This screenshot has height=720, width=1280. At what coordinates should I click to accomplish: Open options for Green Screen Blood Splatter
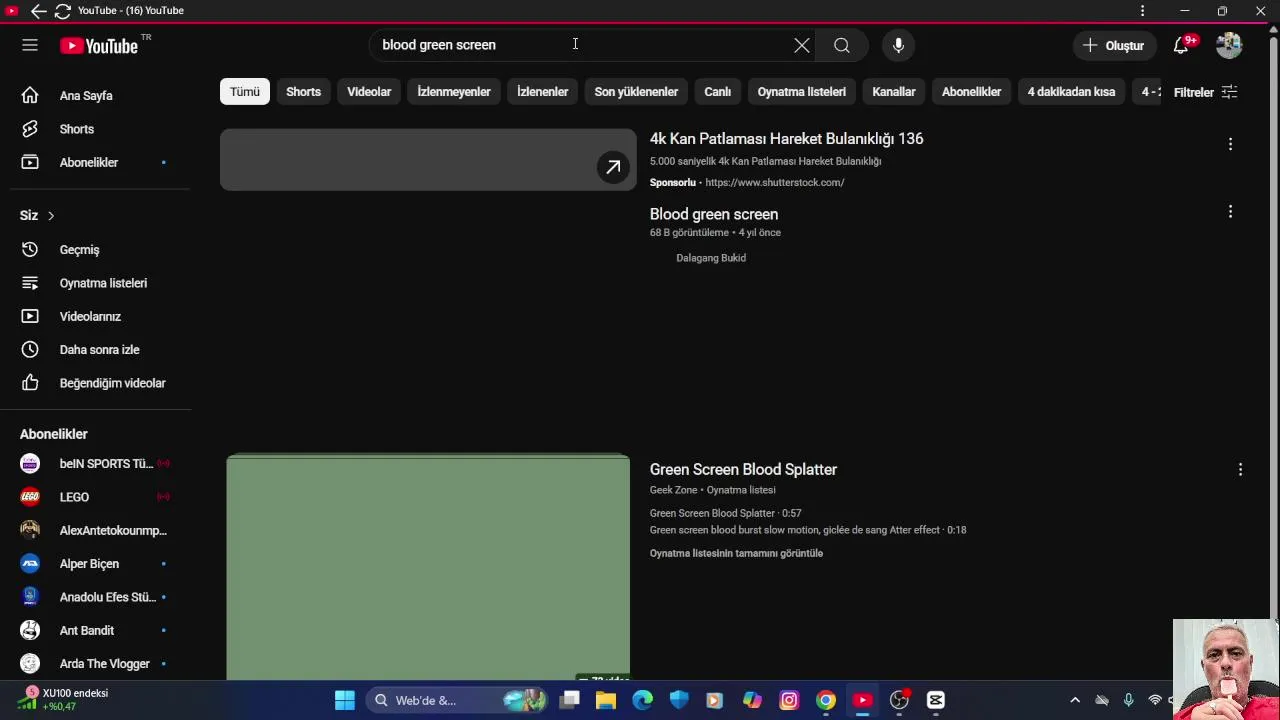click(1240, 469)
